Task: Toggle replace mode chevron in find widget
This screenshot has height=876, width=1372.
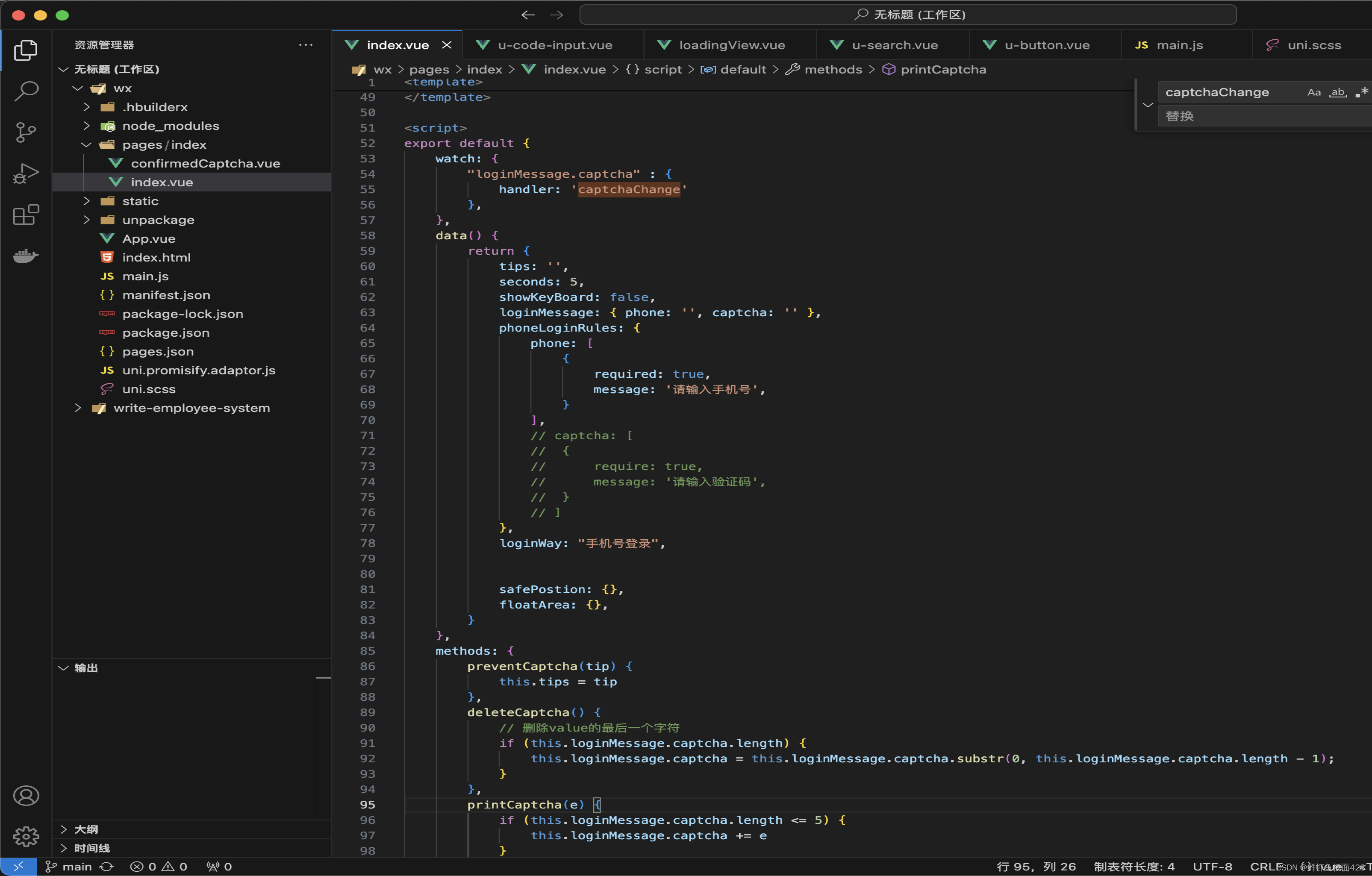Action: click(x=1148, y=105)
